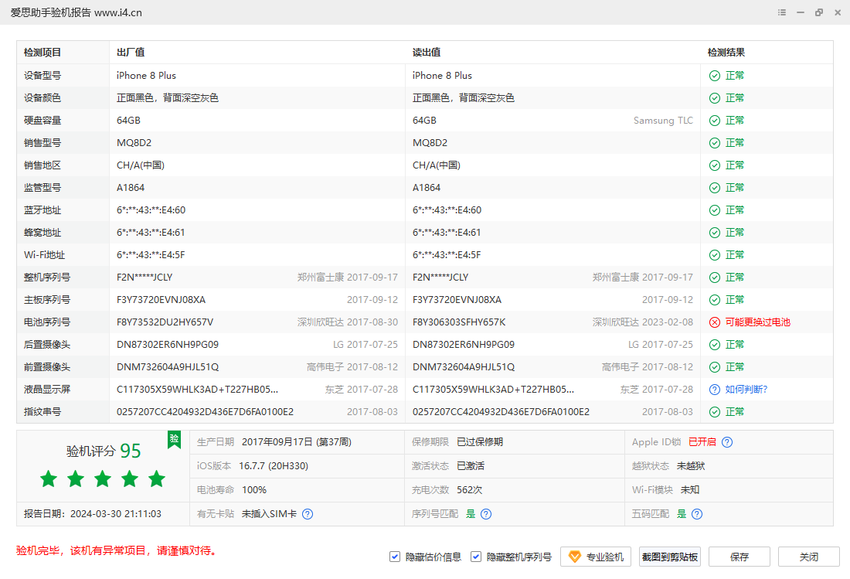Screen dimensions: 850x579
Task: Click the green 验 badge ribbon
Action: [174, 440]
